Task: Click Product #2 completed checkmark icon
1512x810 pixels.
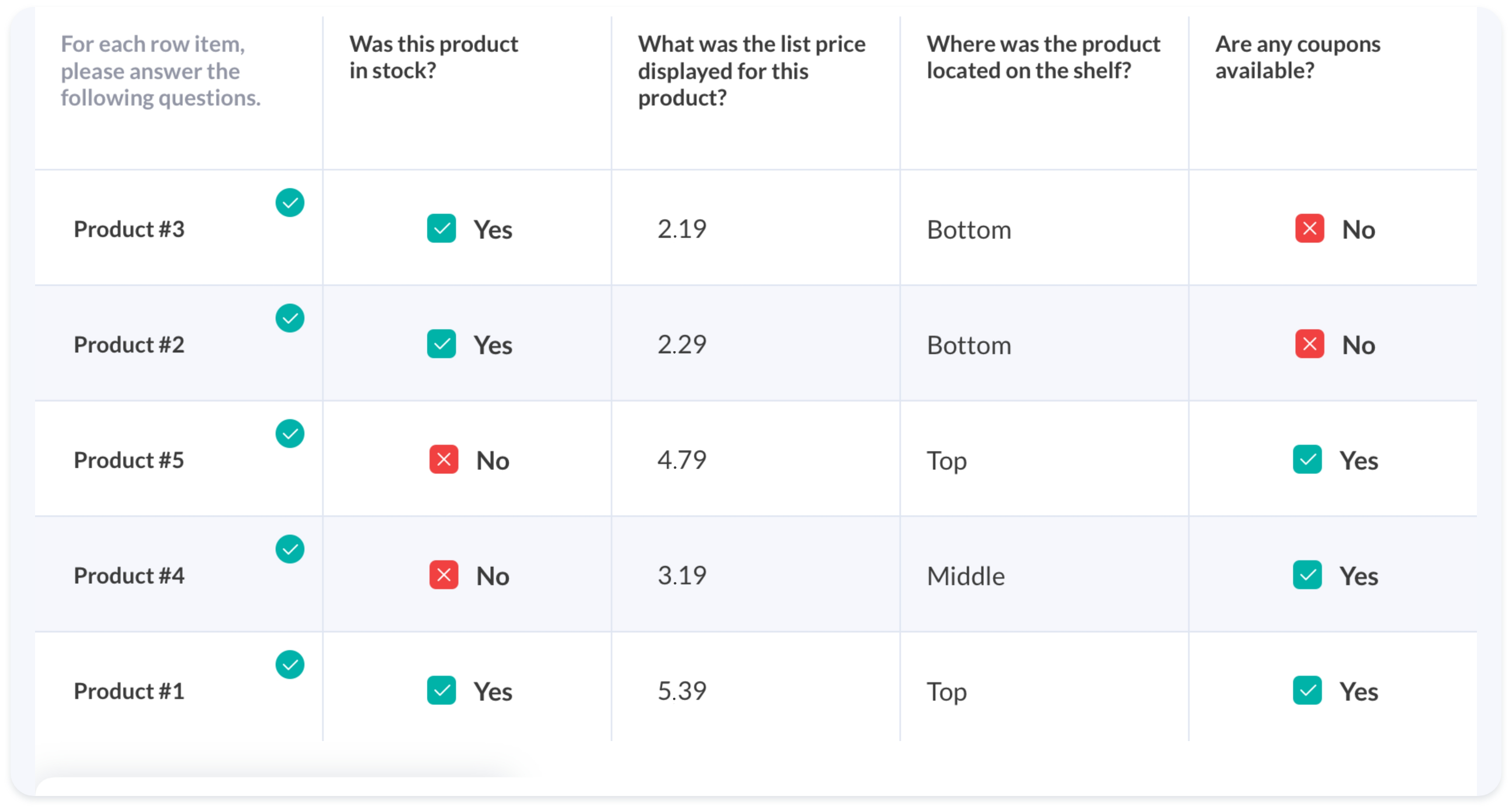Action: (290, 318)
